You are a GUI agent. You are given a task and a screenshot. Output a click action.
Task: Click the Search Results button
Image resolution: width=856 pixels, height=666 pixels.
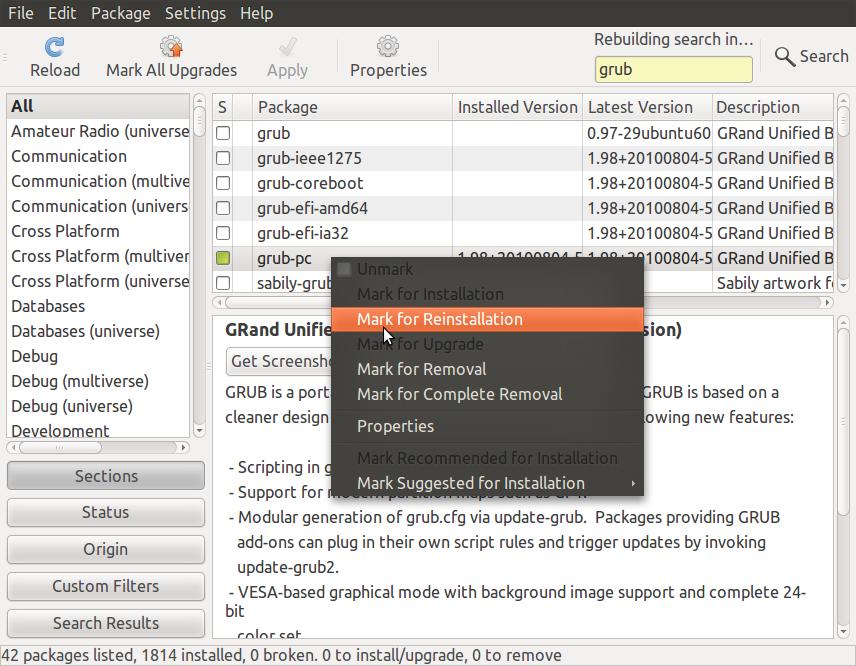pyautogui.click(x=106, y=623)
